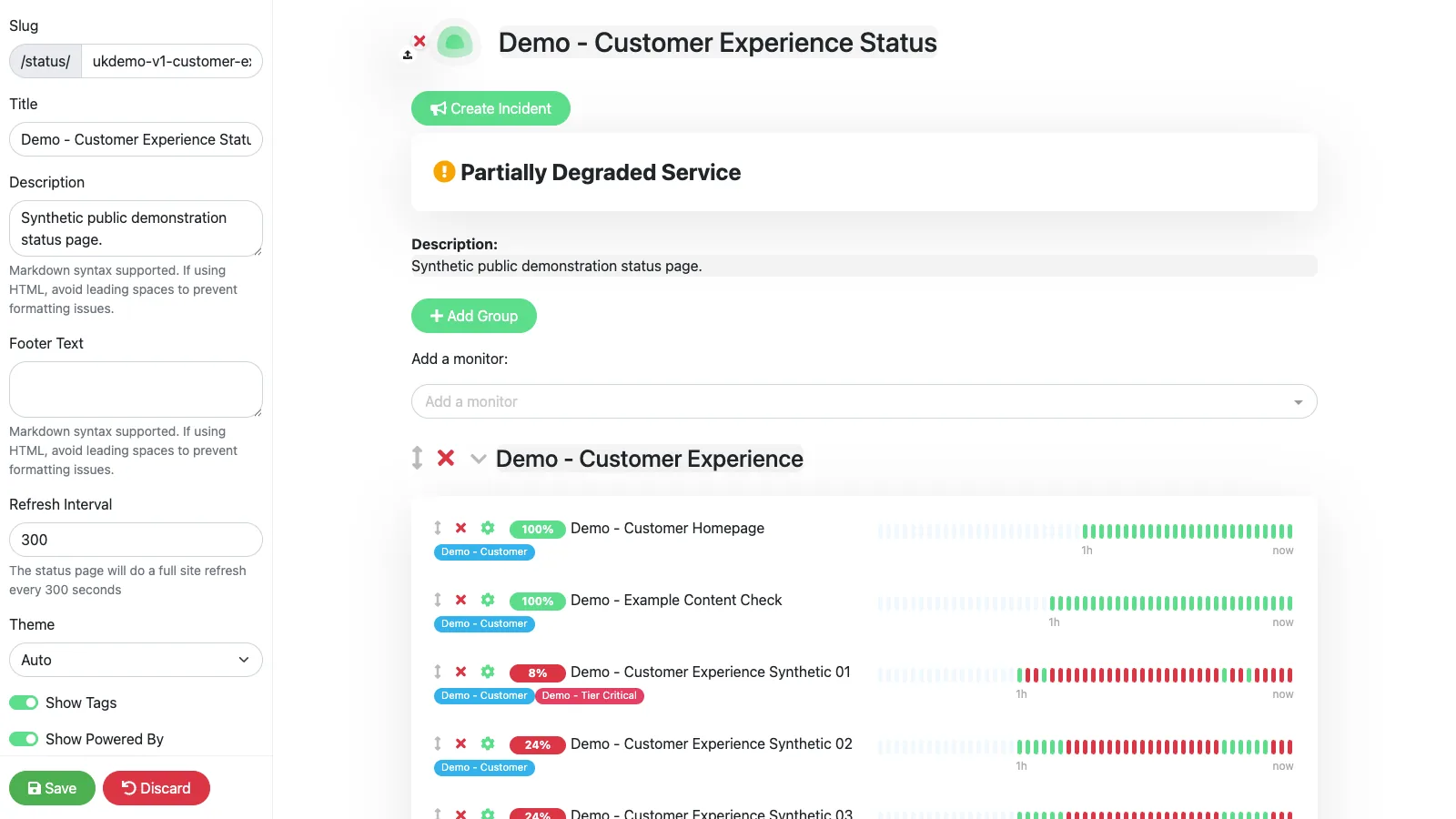Click the Add Group button
This screenshot has height=819, width=1456.
474,316
